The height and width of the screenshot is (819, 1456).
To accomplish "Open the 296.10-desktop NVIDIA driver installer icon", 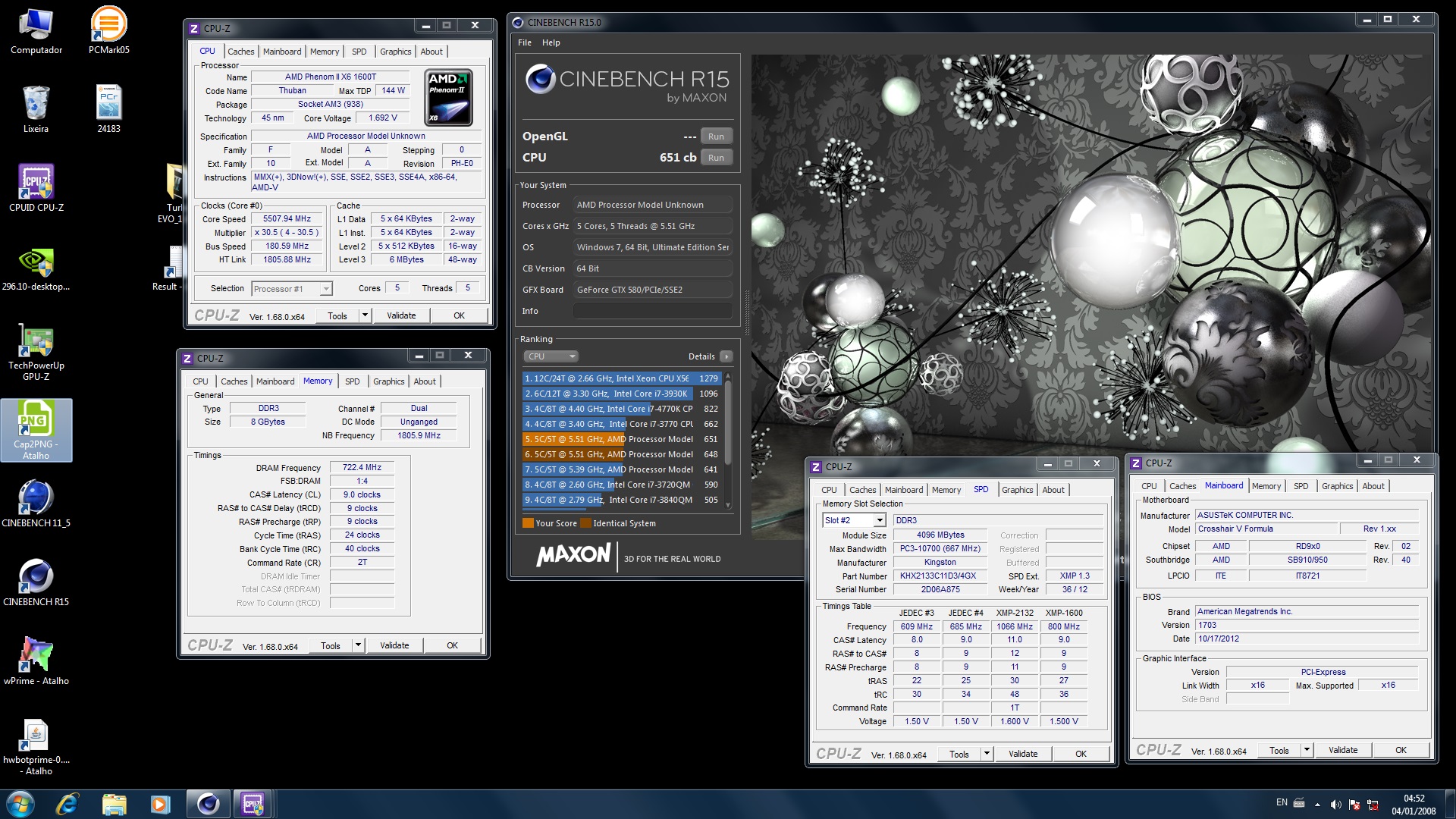I will 36,268.
